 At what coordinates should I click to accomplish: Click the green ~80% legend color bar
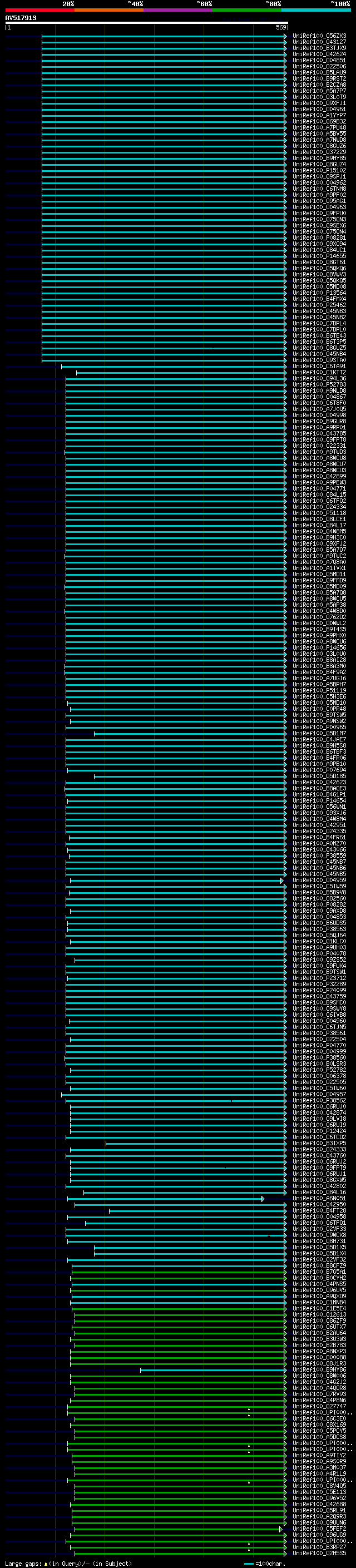click(x=247, y=10)
